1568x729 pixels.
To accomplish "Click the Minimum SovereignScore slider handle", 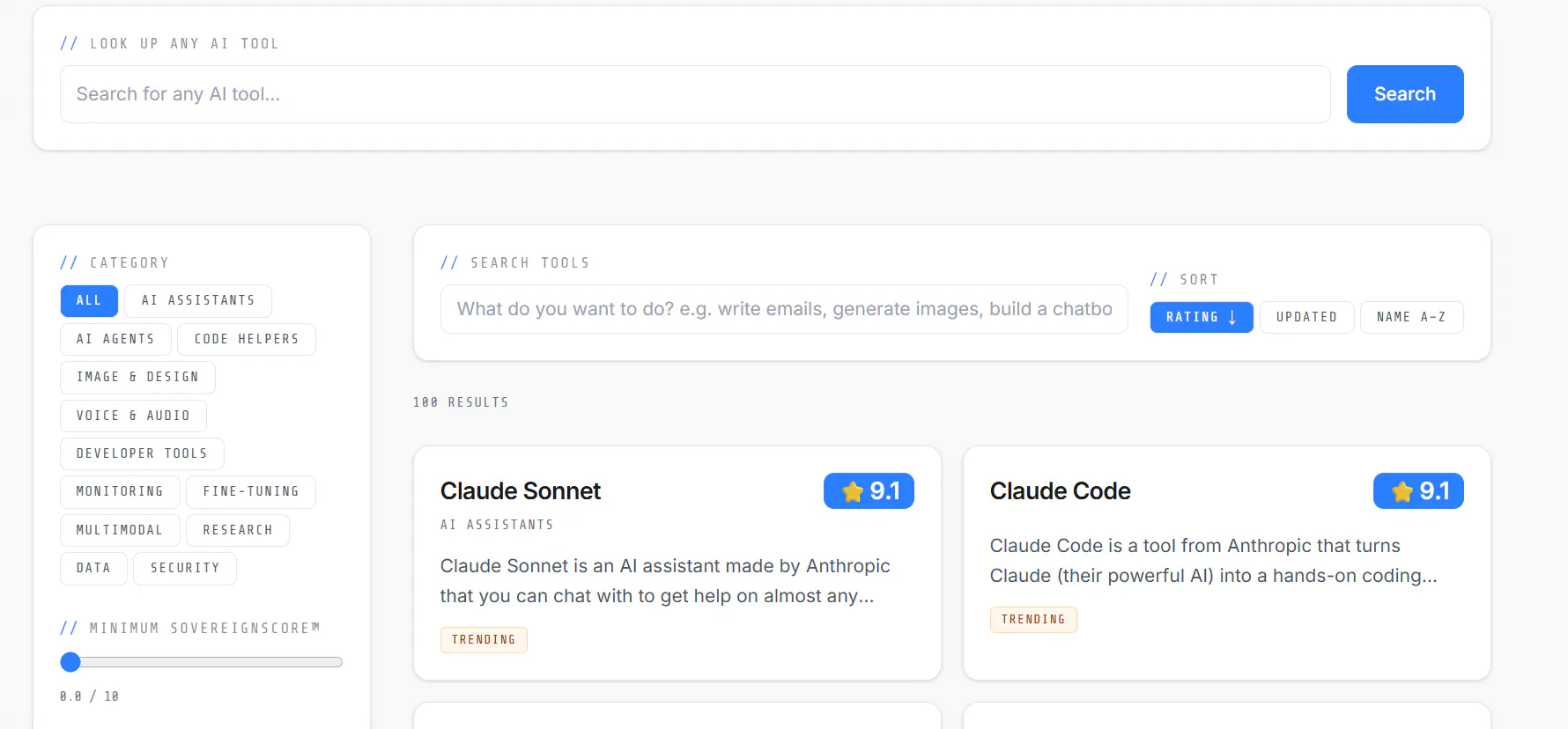I will coord(70,662).
